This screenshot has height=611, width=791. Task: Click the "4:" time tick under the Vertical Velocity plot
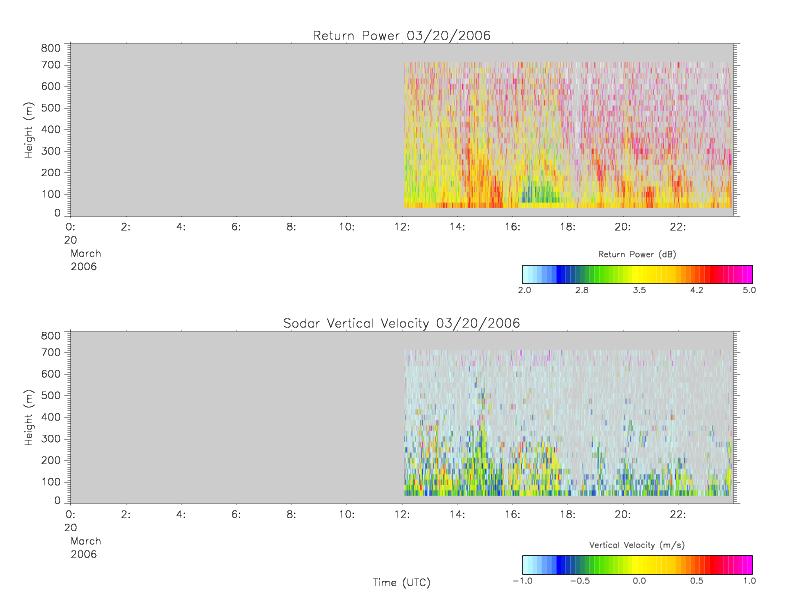[x=181, y=514]
